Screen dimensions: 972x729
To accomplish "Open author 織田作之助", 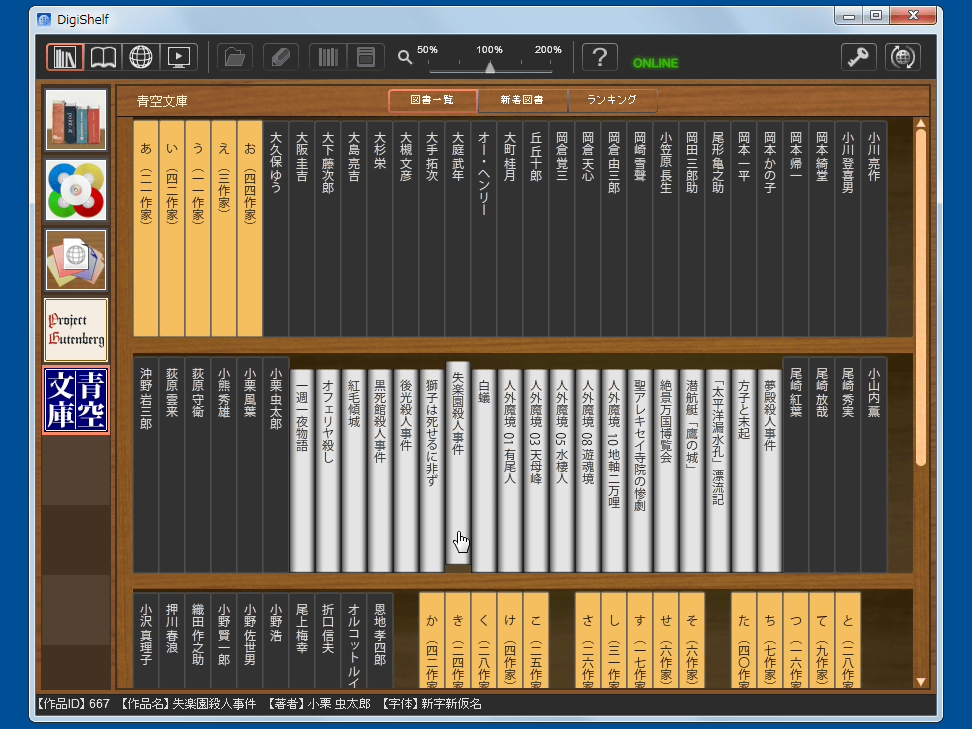I will click(198, 640).
